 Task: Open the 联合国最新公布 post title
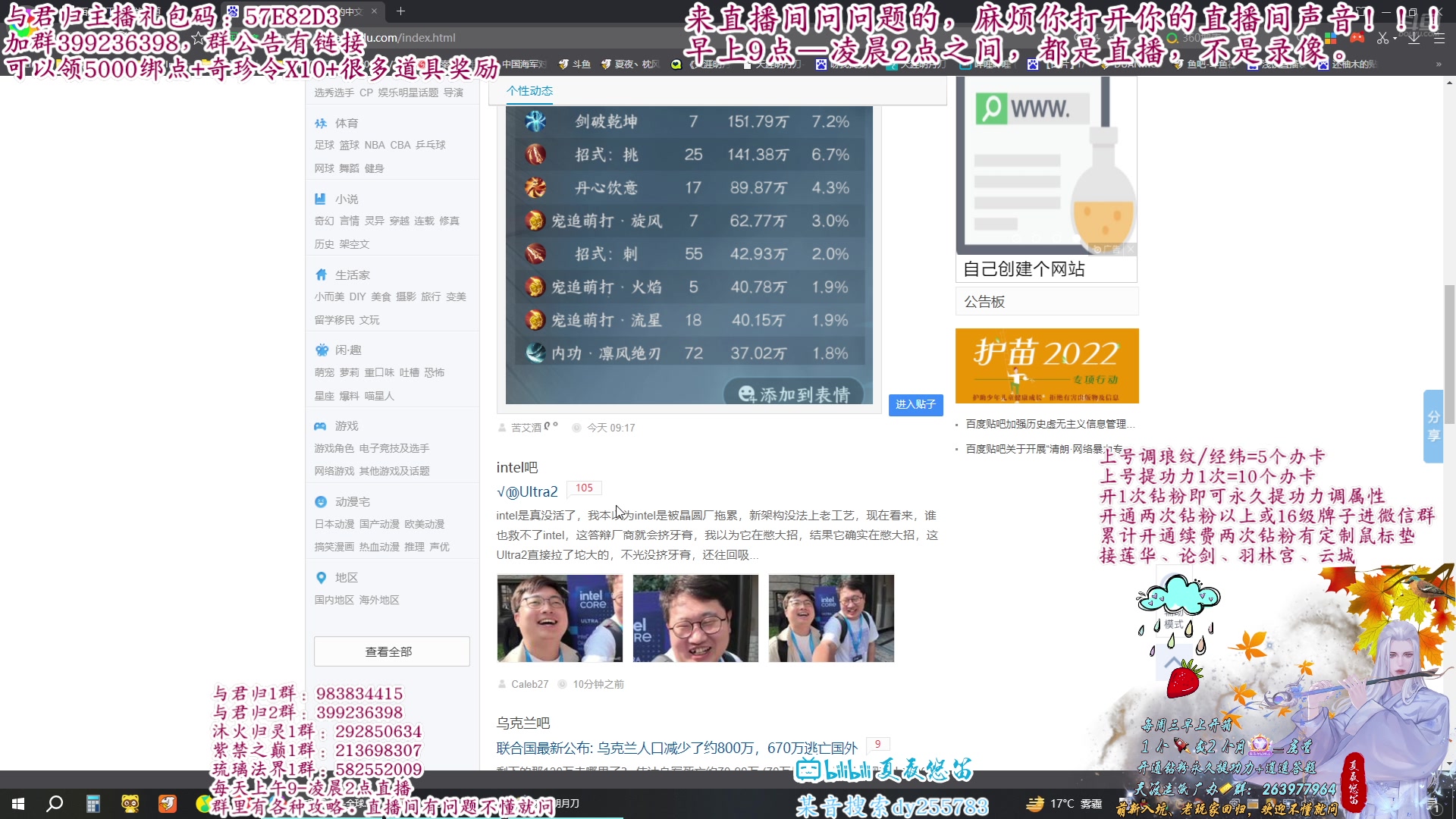pos(676,748)
